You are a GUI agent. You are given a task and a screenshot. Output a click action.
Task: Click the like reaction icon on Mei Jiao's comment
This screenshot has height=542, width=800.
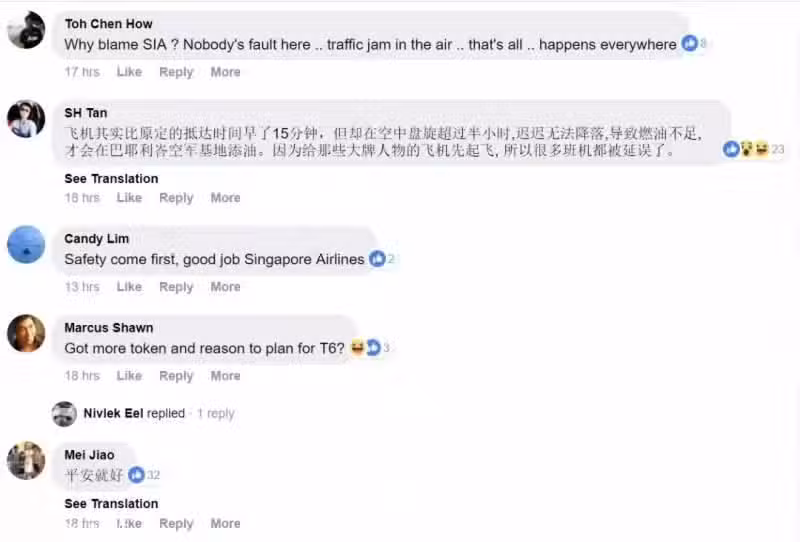click(x=136, y=475)
